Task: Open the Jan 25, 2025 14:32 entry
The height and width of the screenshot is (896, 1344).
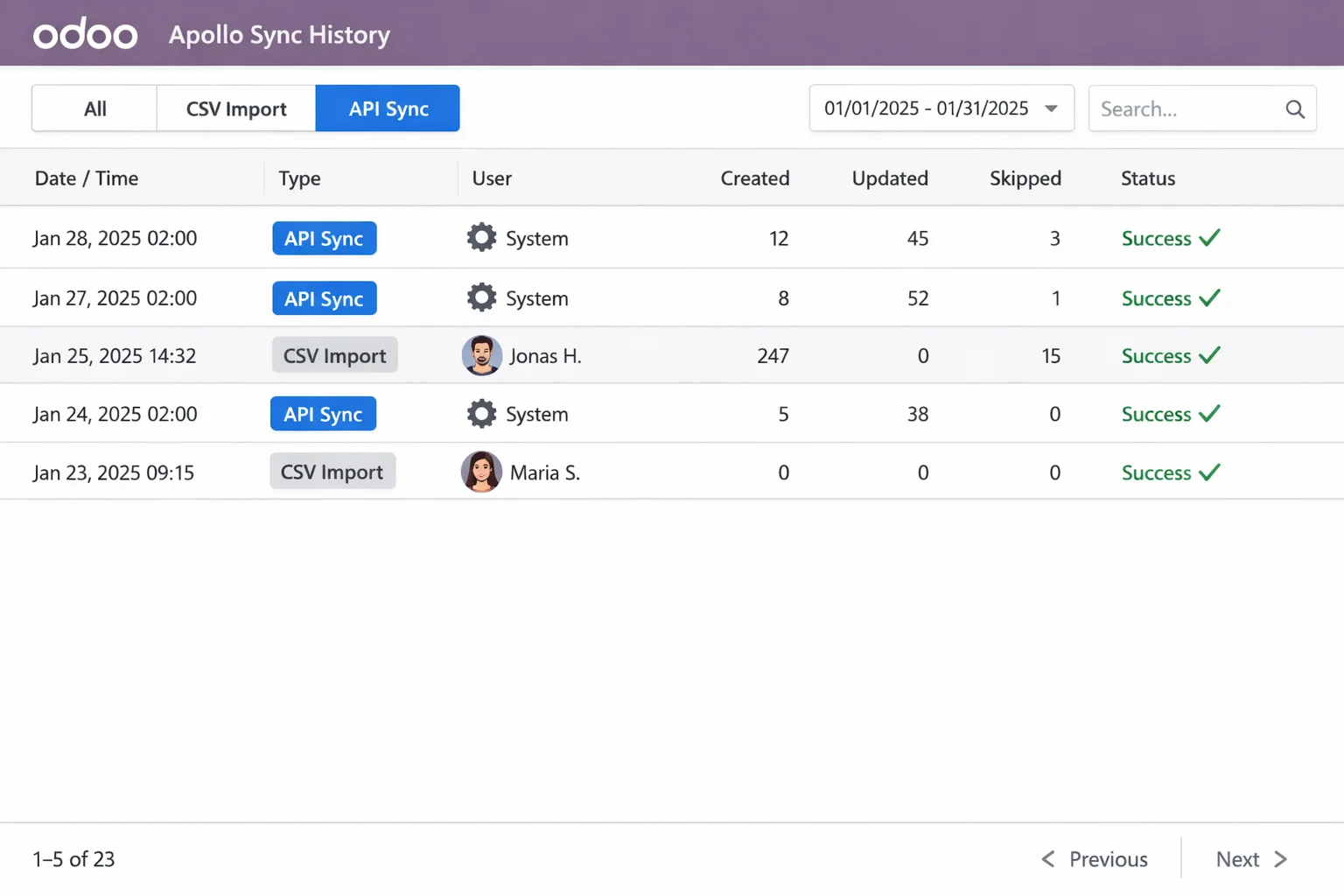Action: pos(672,355)
